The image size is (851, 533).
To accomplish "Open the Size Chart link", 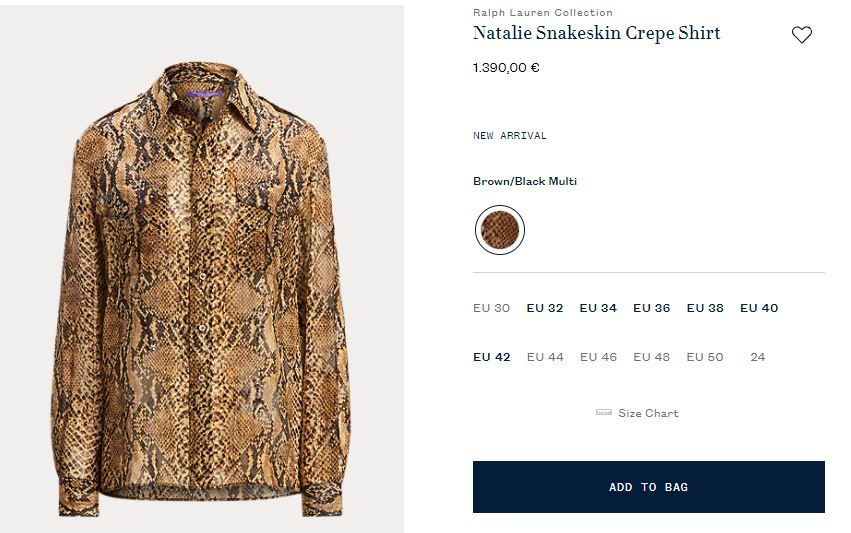I will [x=648, y=413].
